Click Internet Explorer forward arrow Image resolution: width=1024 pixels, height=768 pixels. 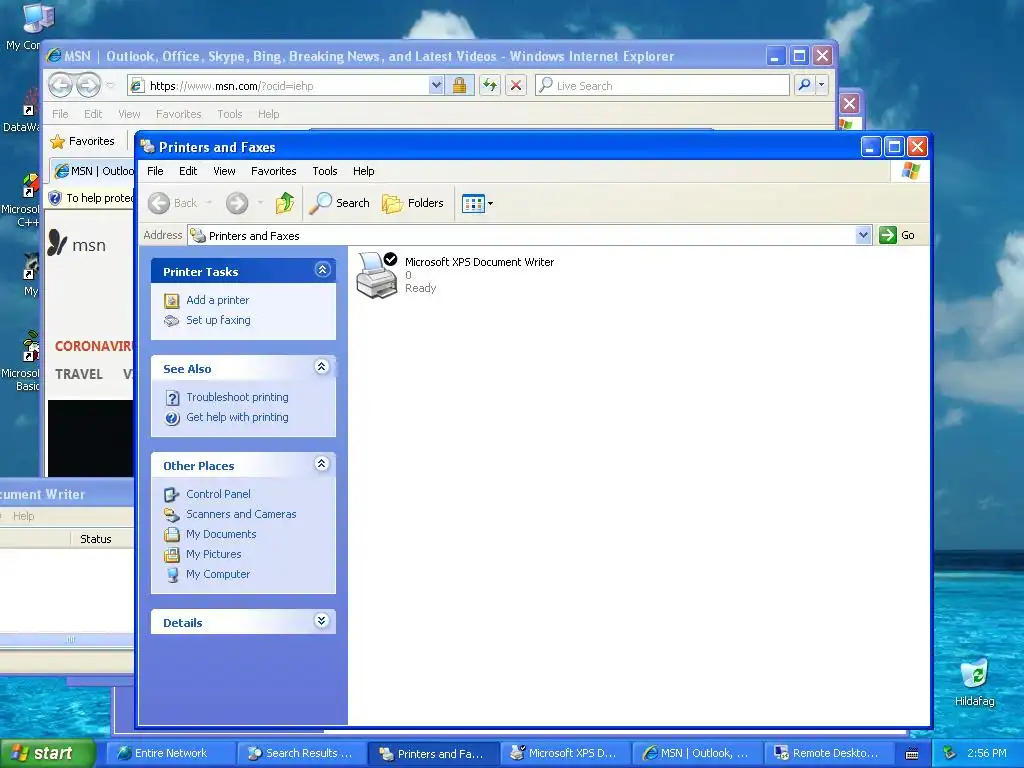[88, 85]
